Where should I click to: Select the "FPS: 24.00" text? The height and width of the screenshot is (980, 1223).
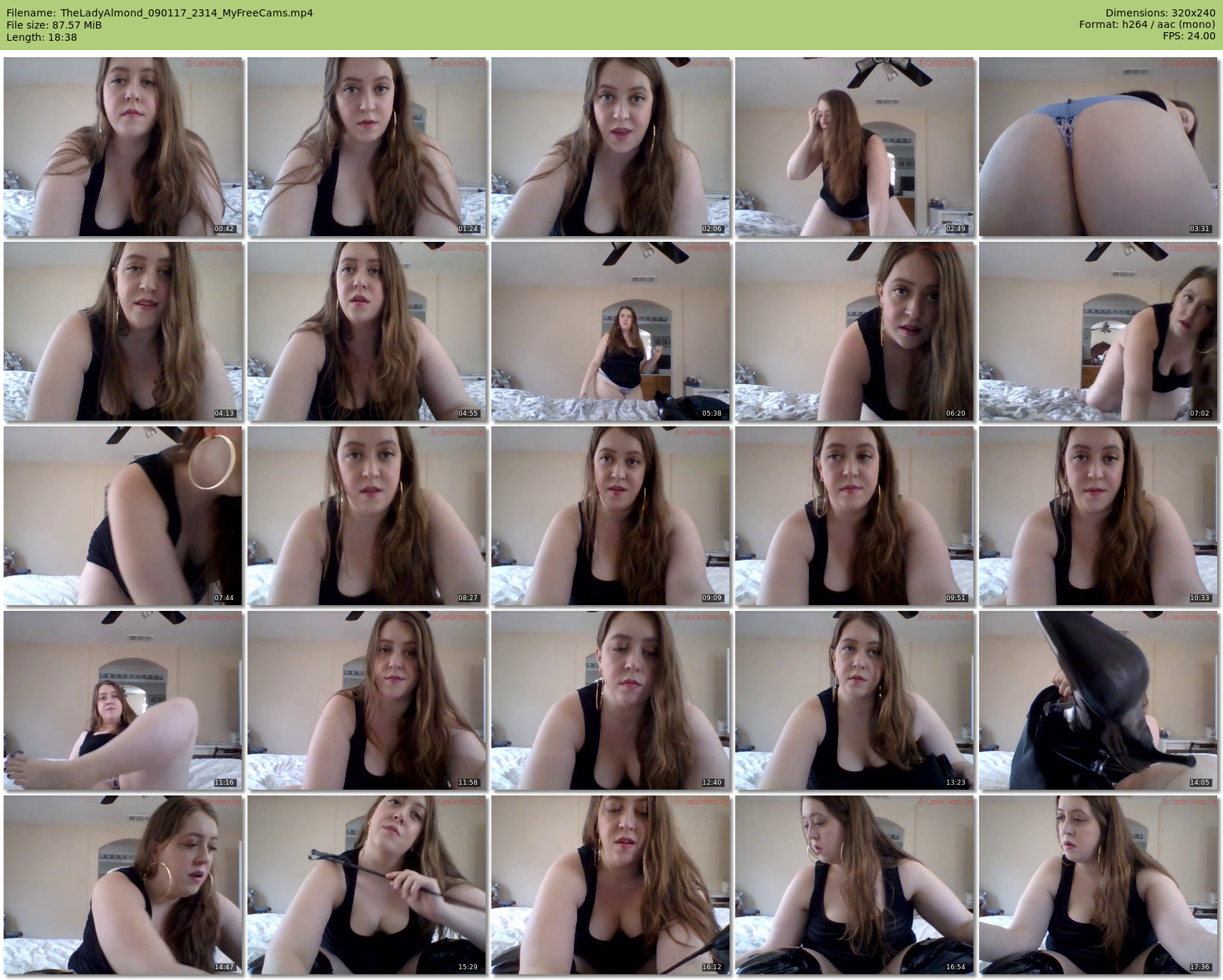[1189, 37]
